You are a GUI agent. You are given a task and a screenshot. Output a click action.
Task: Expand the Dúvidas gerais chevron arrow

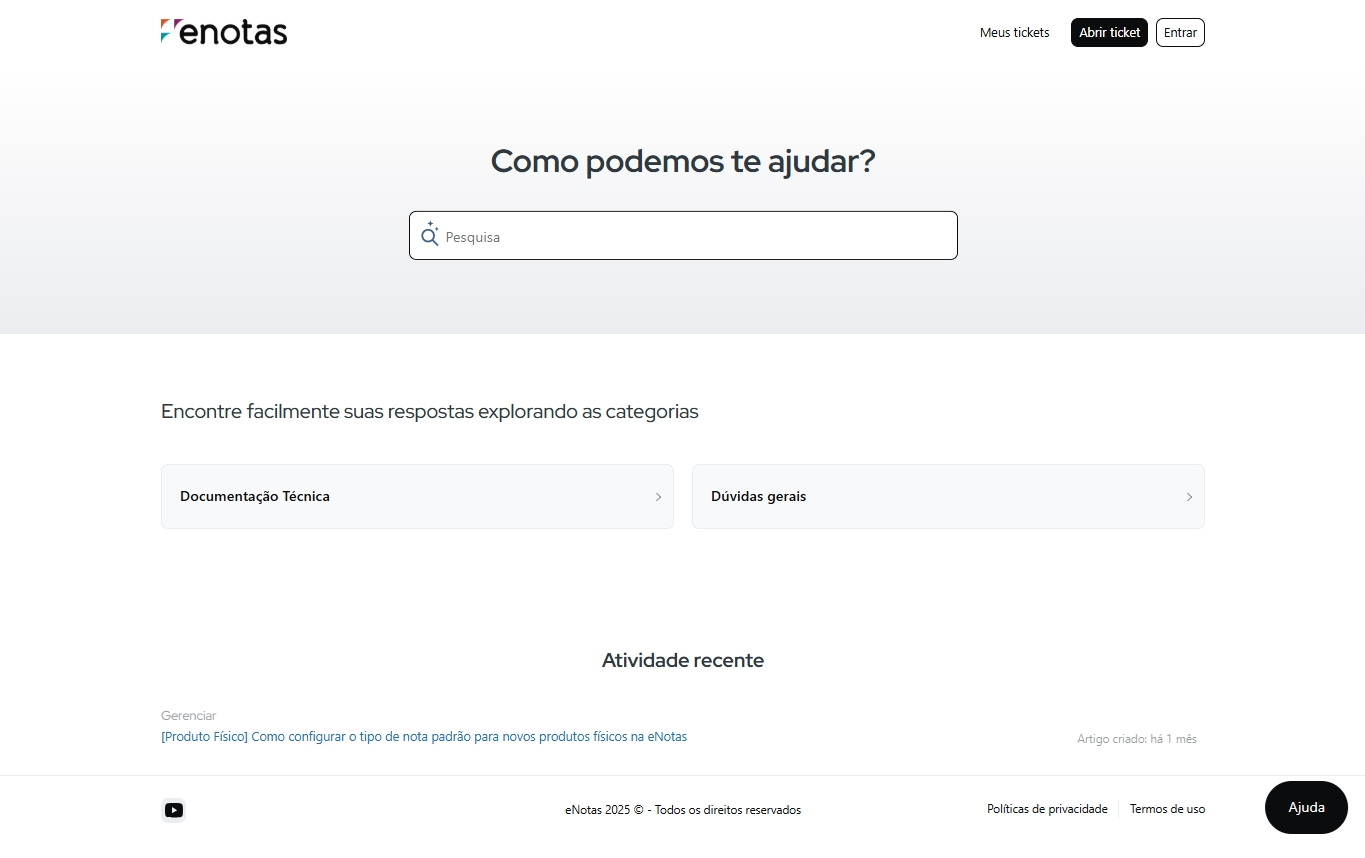pos(1189,497)
